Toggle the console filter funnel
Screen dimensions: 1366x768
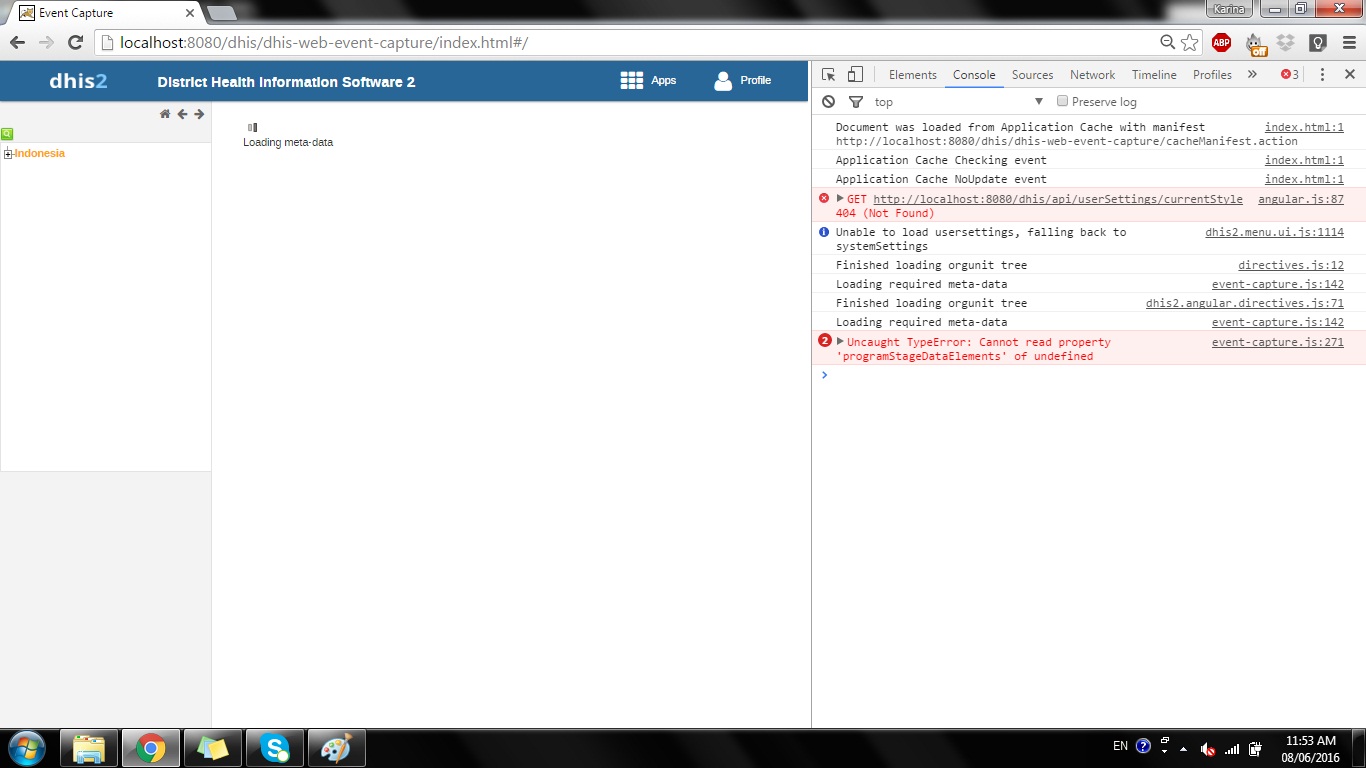click(855, 102)
